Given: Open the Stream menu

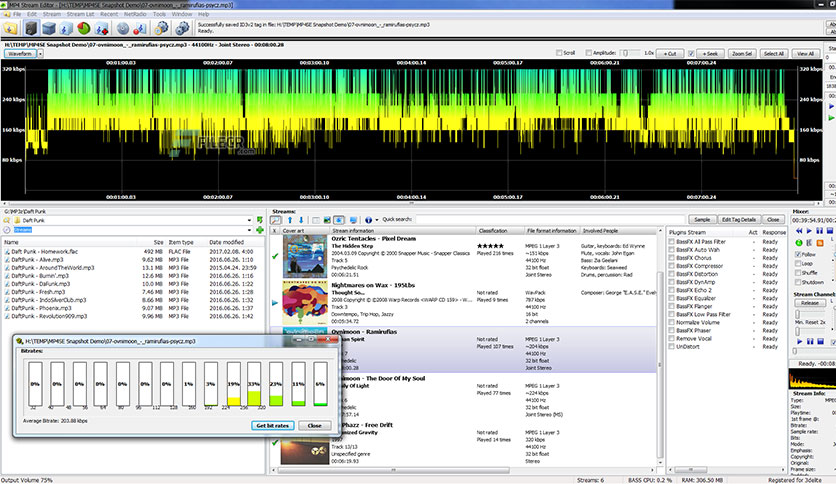Looking at the screenshot, I should [x=52, y=14].
